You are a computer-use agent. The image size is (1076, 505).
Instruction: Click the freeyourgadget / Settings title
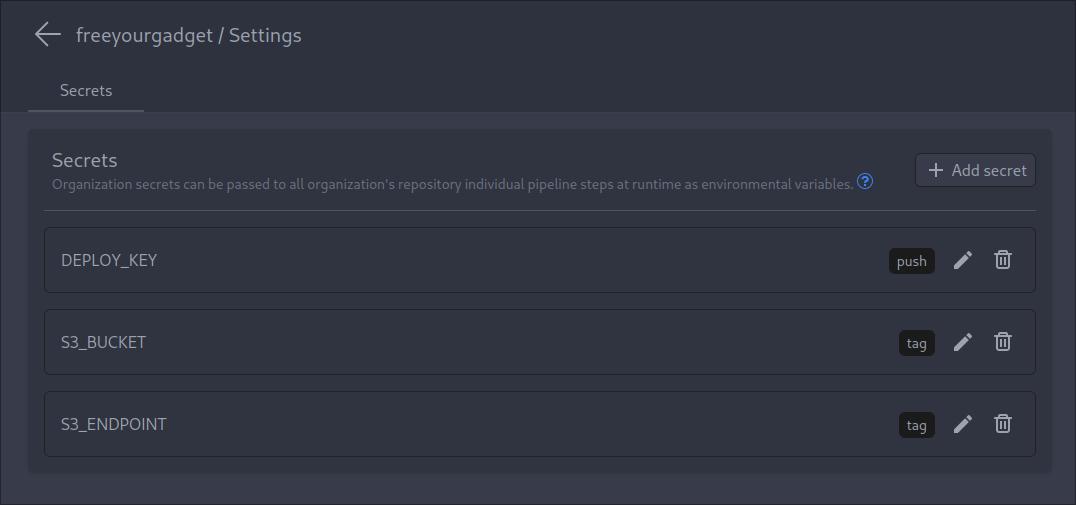coord(189,36)
